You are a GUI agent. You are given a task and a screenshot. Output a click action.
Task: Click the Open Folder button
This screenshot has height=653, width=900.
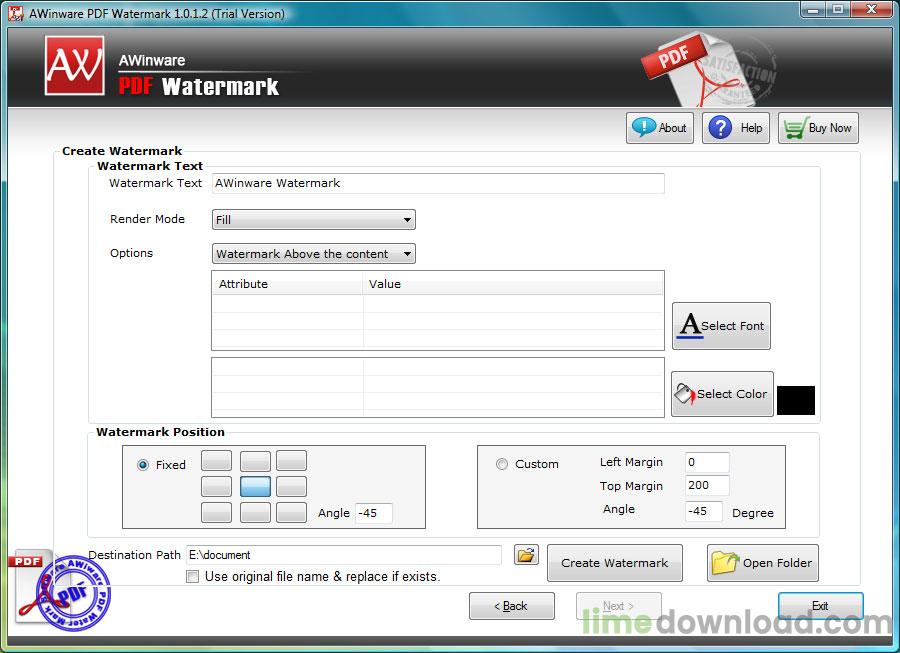click(763, 563)
